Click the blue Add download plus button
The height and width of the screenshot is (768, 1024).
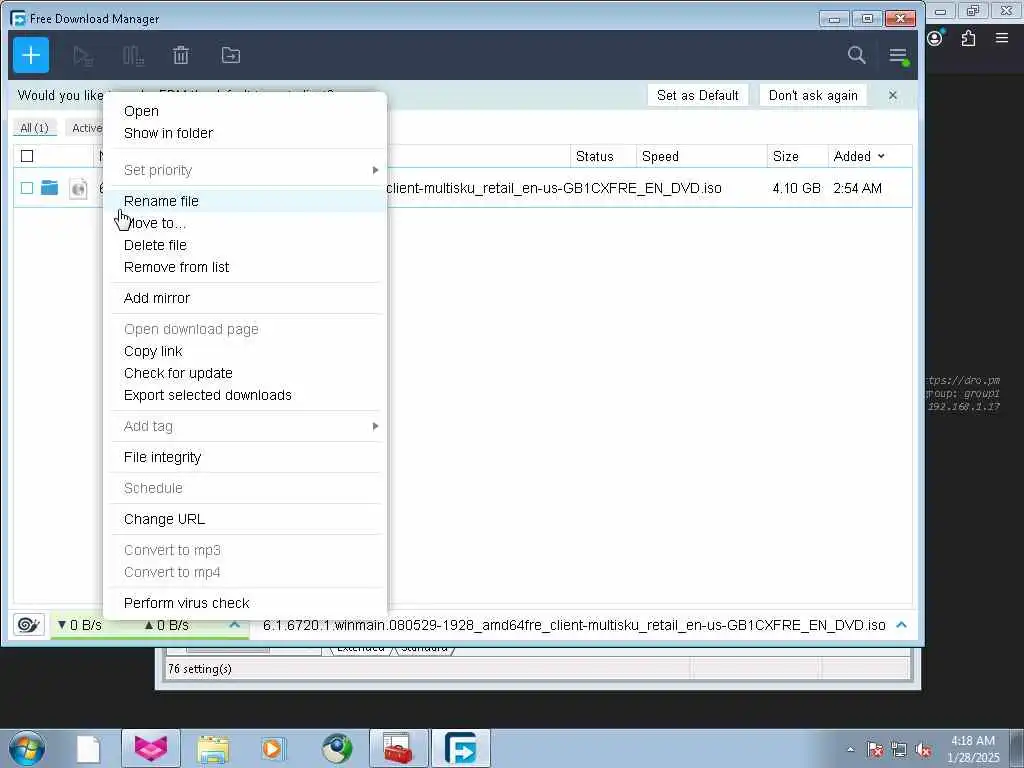point(31,56)
